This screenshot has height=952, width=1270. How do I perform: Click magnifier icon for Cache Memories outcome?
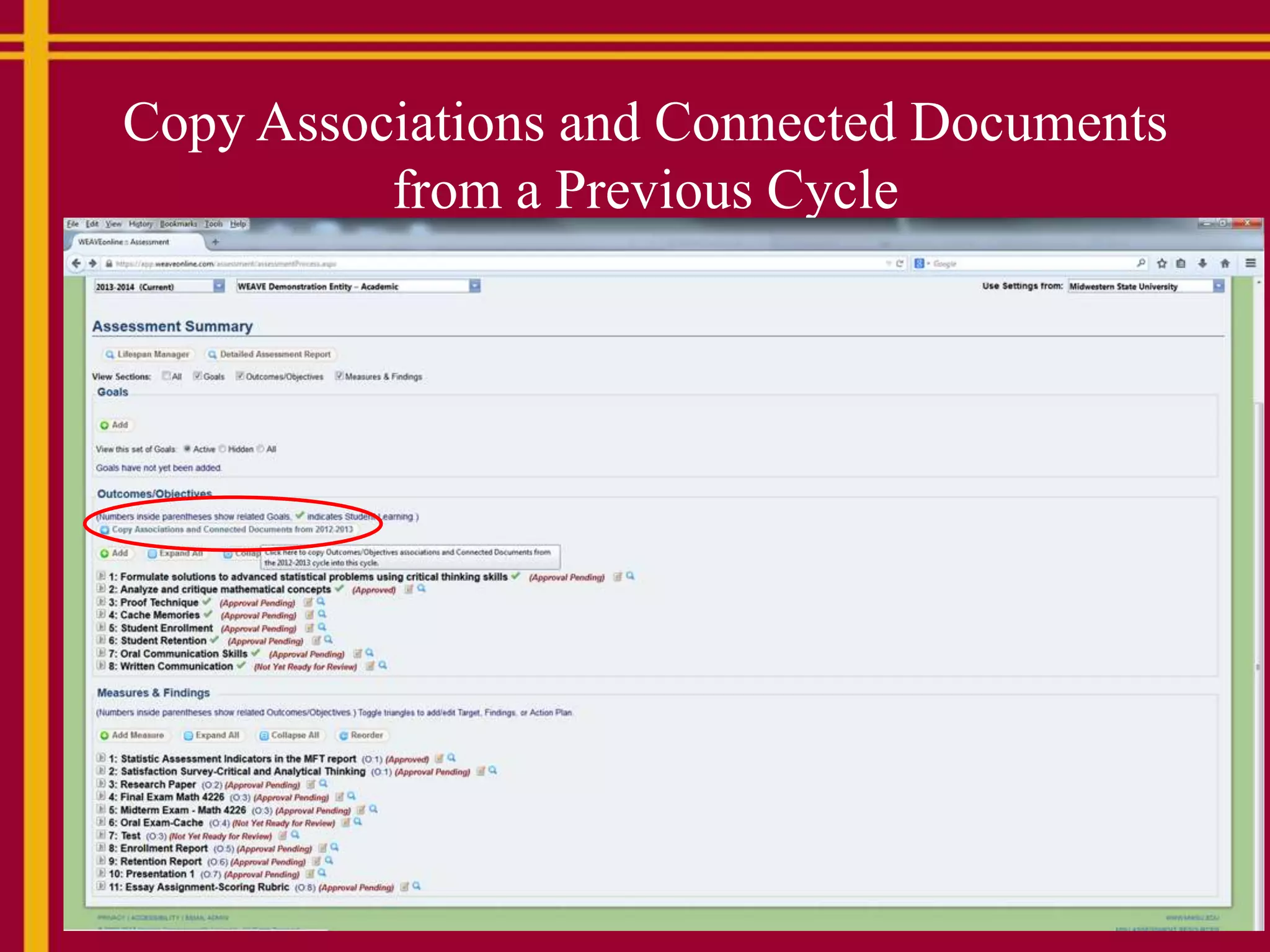point(322,615)
